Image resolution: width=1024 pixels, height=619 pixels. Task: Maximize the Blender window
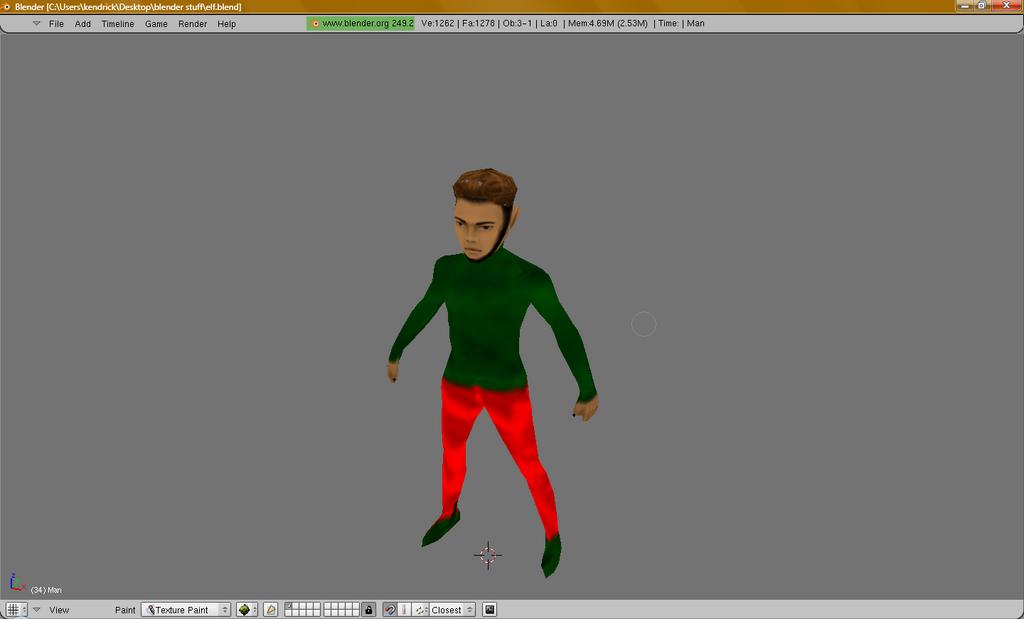(982, 5)
